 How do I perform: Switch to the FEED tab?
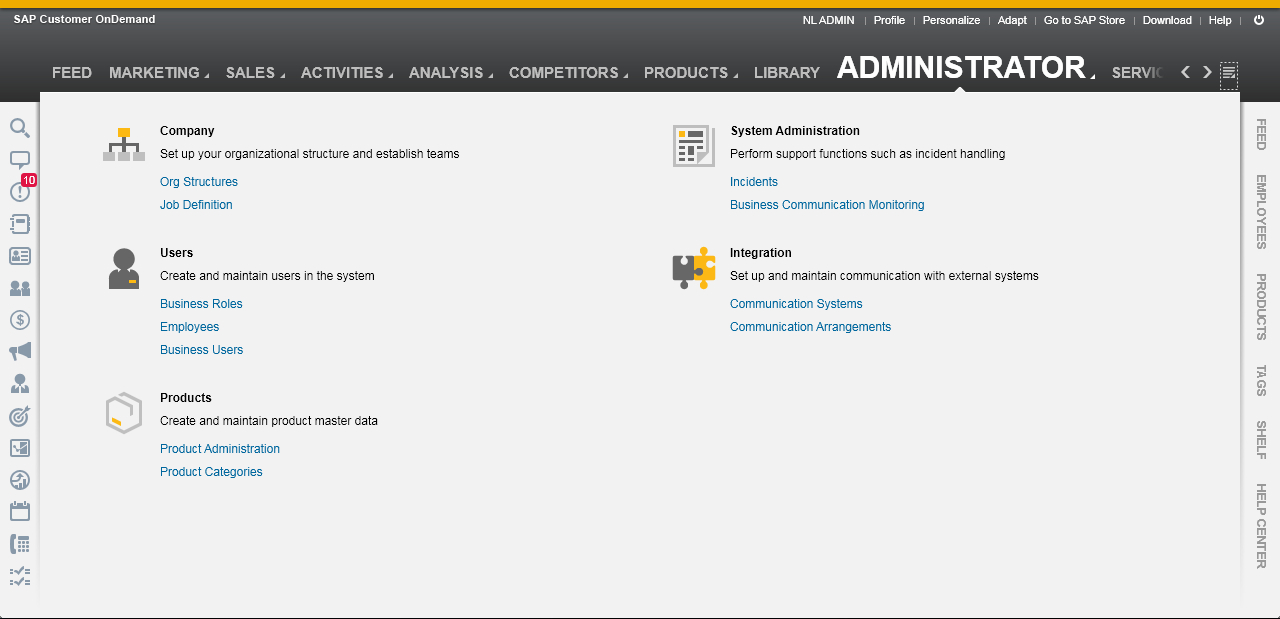pyautogui.click(x=72, y=73)
